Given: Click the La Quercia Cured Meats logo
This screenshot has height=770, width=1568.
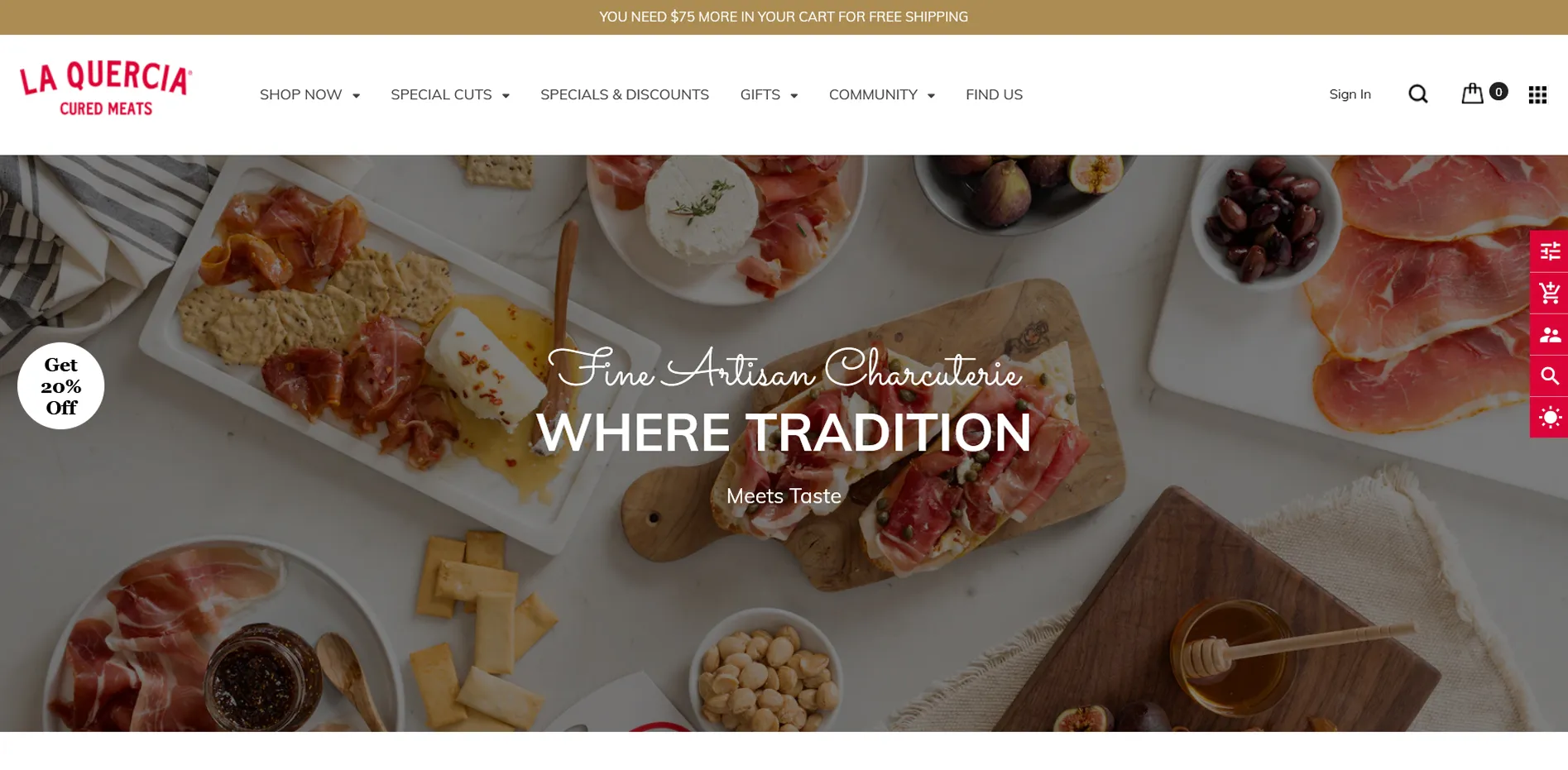Looking at the screenshot, I should (x=106, y=88).
